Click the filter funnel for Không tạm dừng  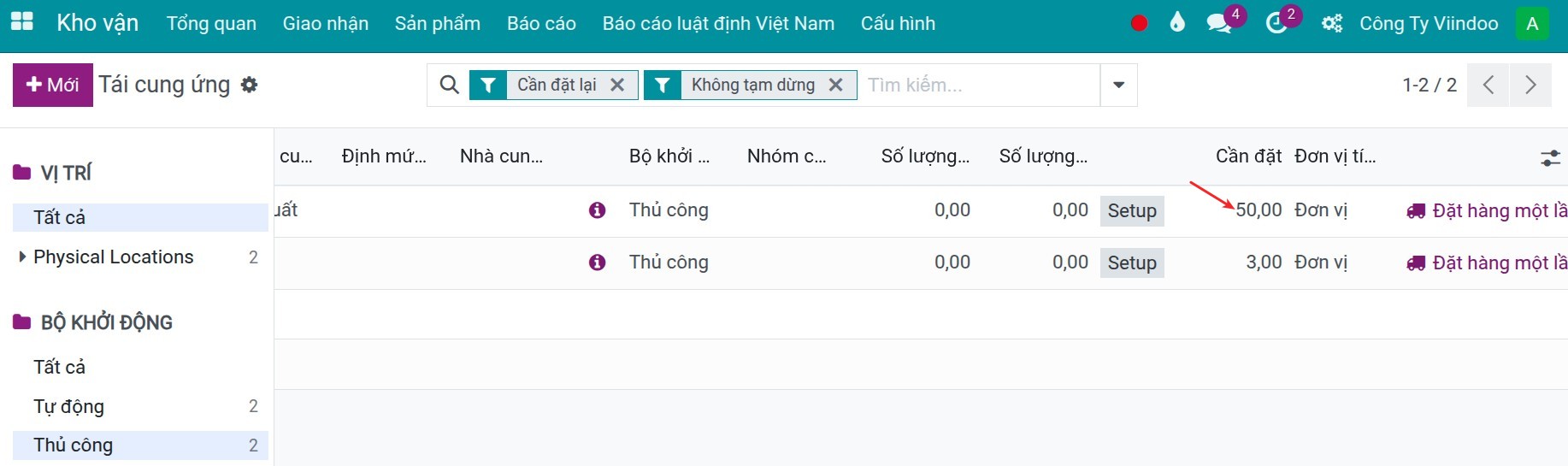pos(663,85)
